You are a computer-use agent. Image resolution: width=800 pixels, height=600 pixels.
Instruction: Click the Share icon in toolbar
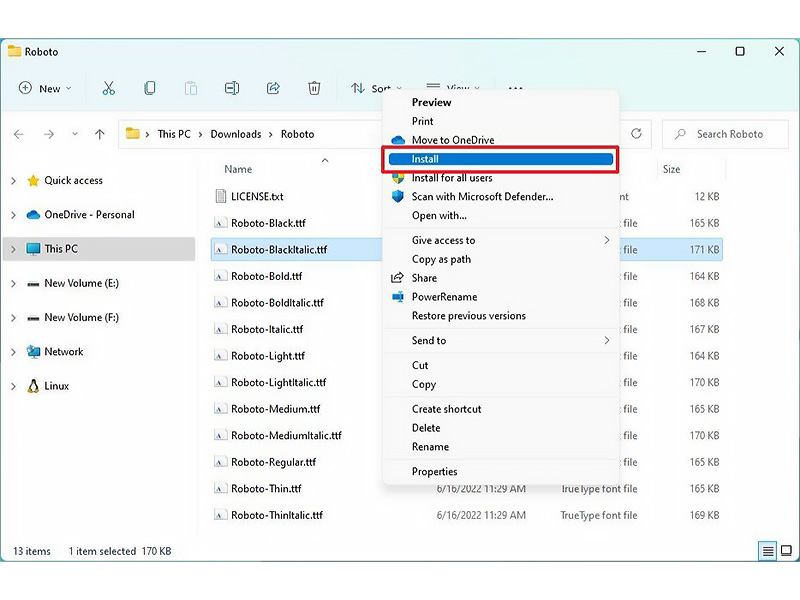click(x=273, y=88)
